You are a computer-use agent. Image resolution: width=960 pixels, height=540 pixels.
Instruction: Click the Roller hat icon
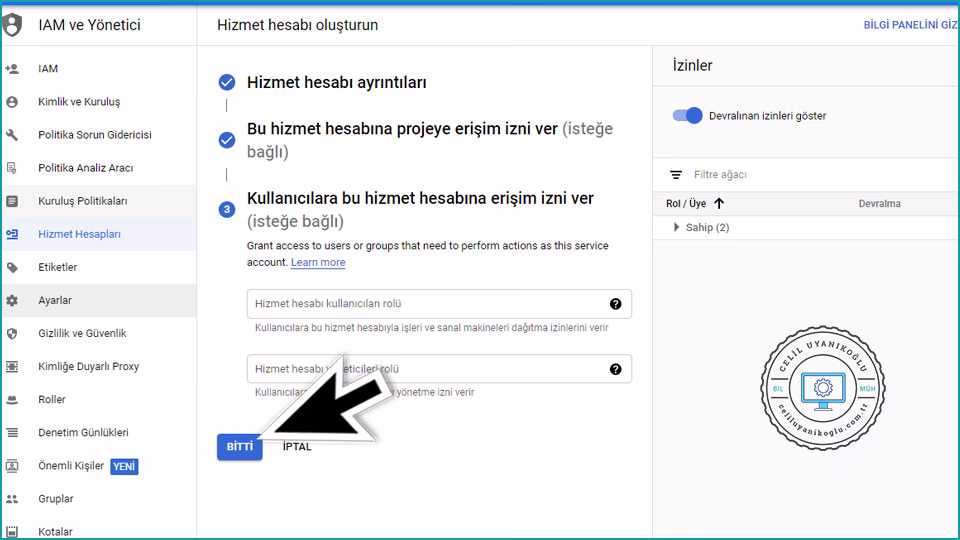coord(12,399)
